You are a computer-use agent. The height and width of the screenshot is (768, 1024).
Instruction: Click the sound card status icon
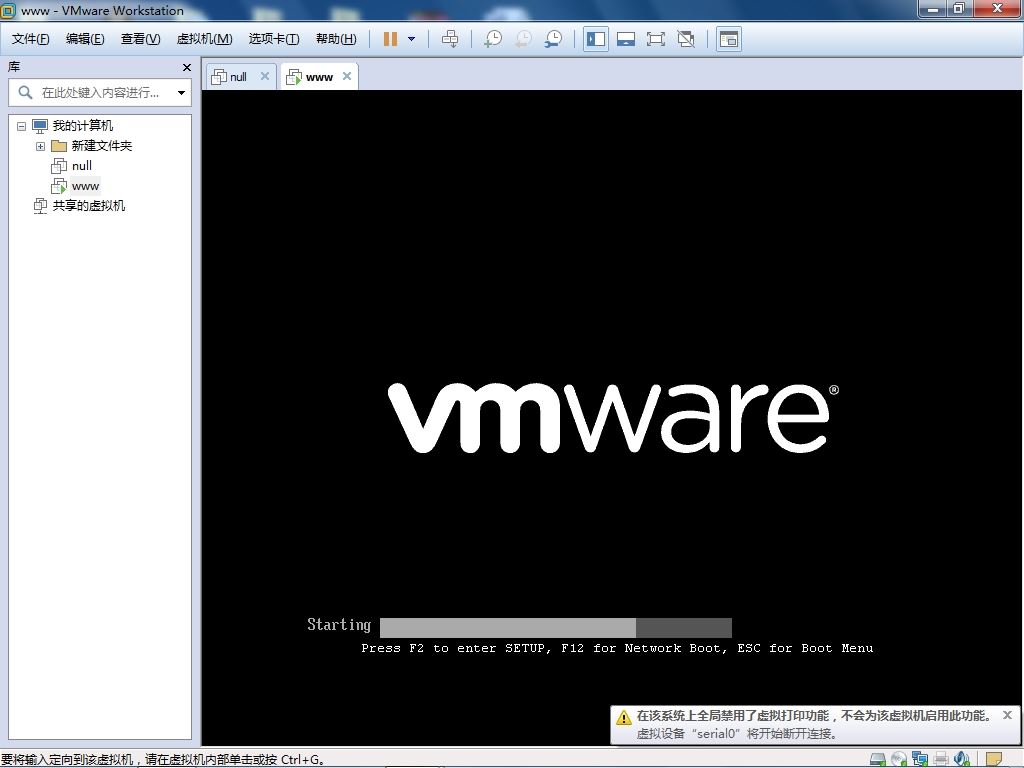(x=961, y=760)
